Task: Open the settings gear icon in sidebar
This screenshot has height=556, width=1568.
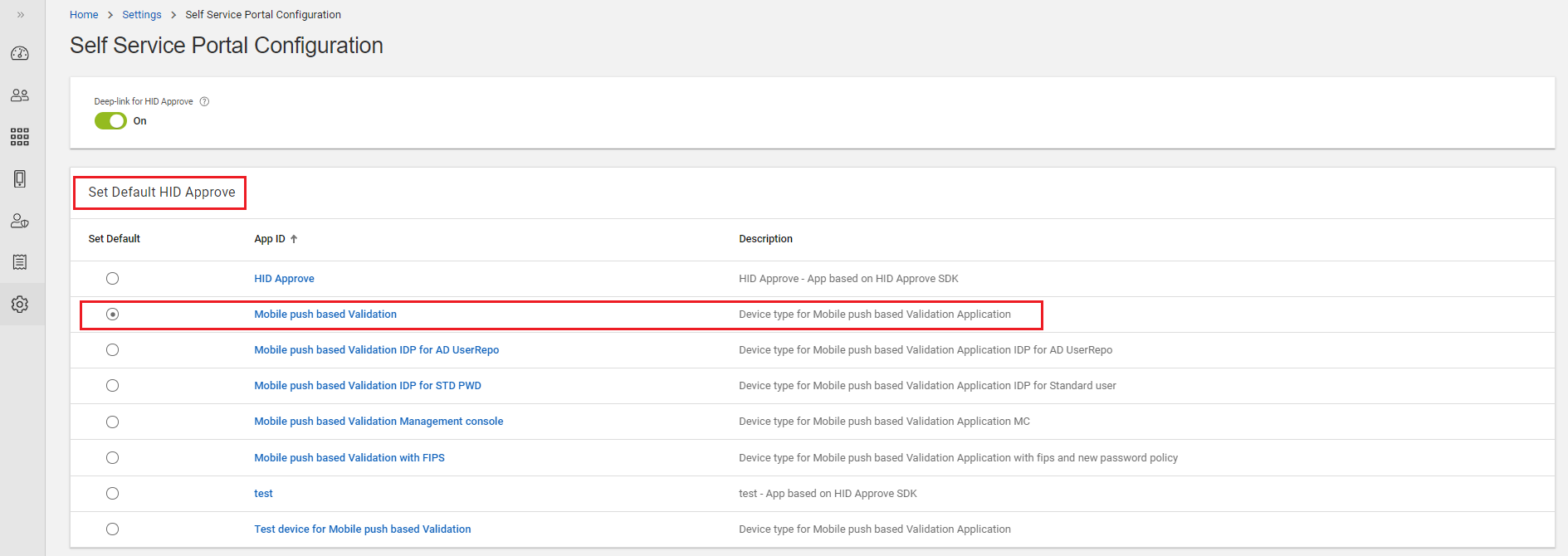Action: point(20,305)
